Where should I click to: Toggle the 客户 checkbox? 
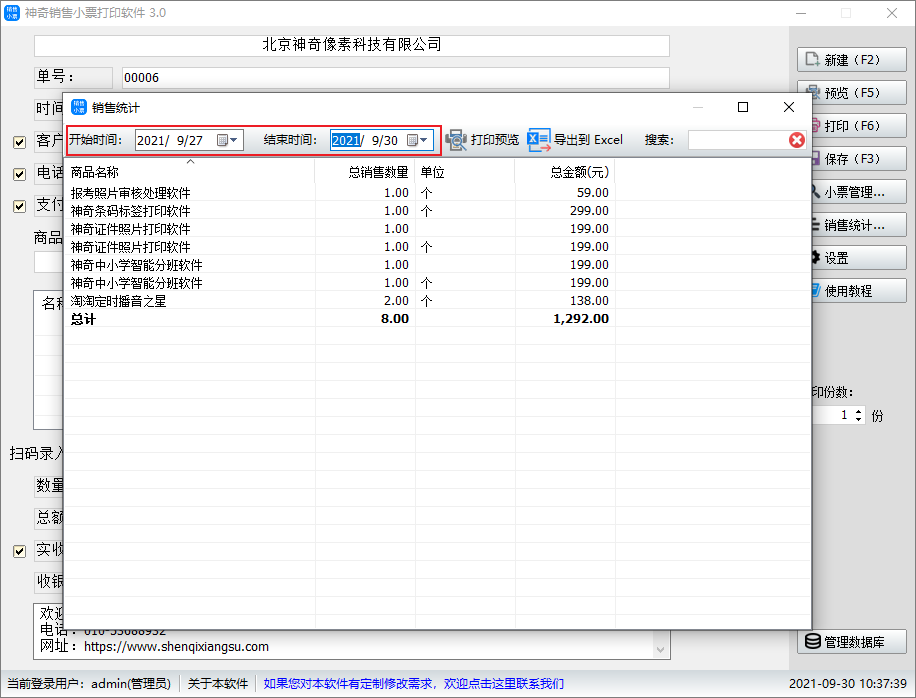[19, 142]
